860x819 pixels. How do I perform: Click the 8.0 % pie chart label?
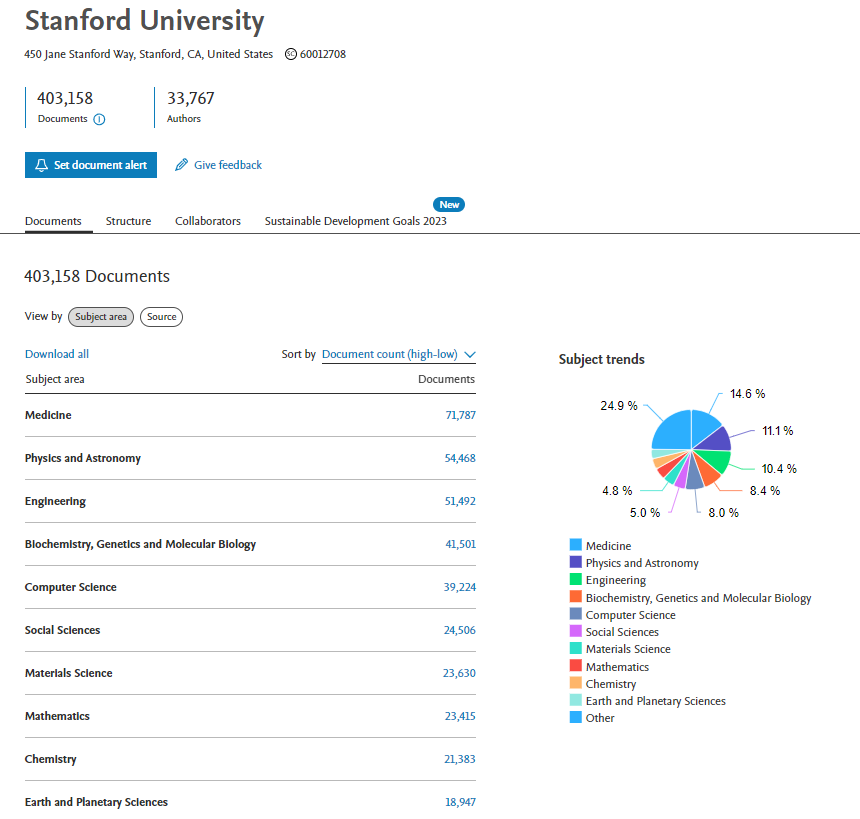[723, 513]
